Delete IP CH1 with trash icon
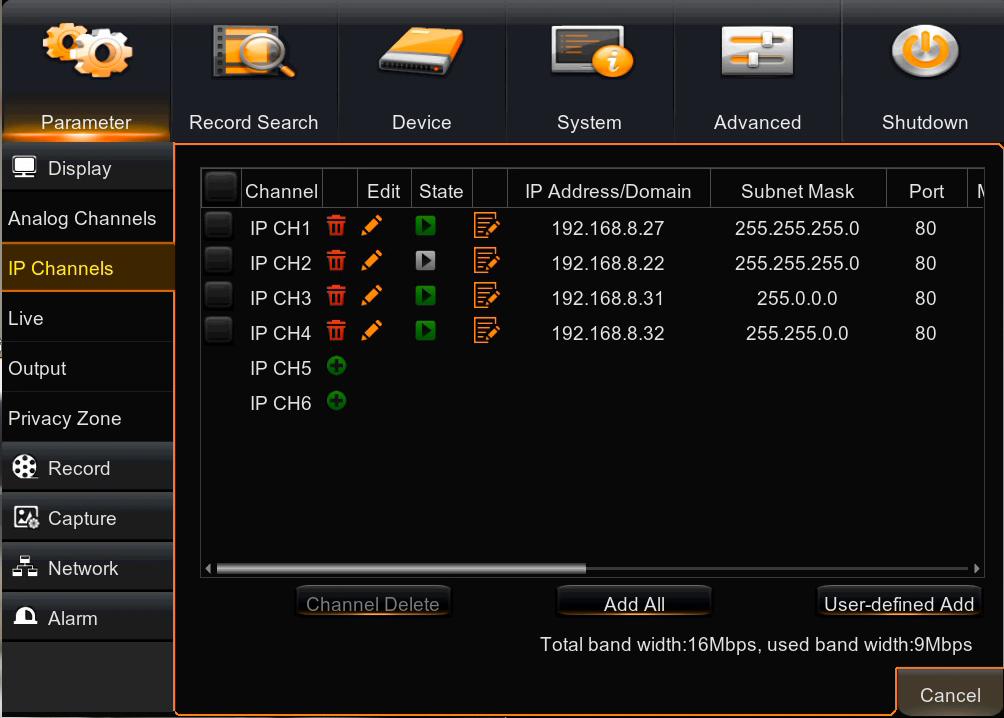 [336, 225]
